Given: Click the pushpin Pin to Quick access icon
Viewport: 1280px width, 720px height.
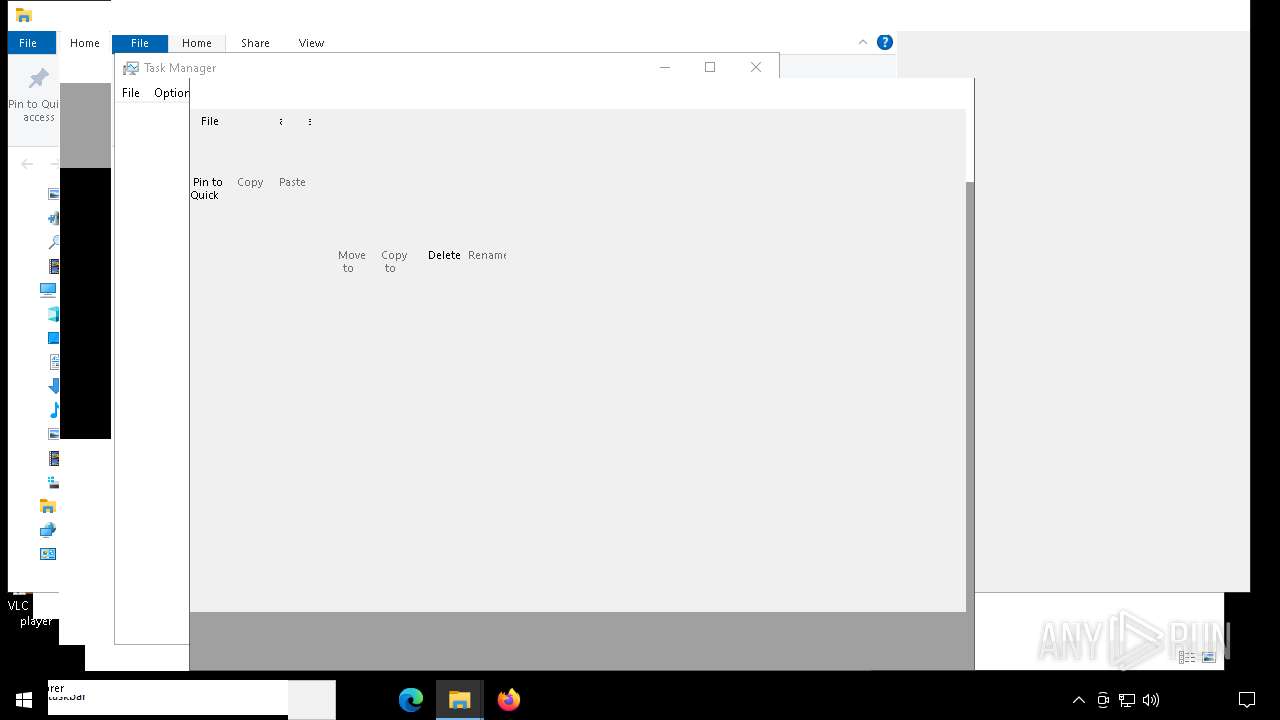Looking at the screenshot, I should pos(39,79).
